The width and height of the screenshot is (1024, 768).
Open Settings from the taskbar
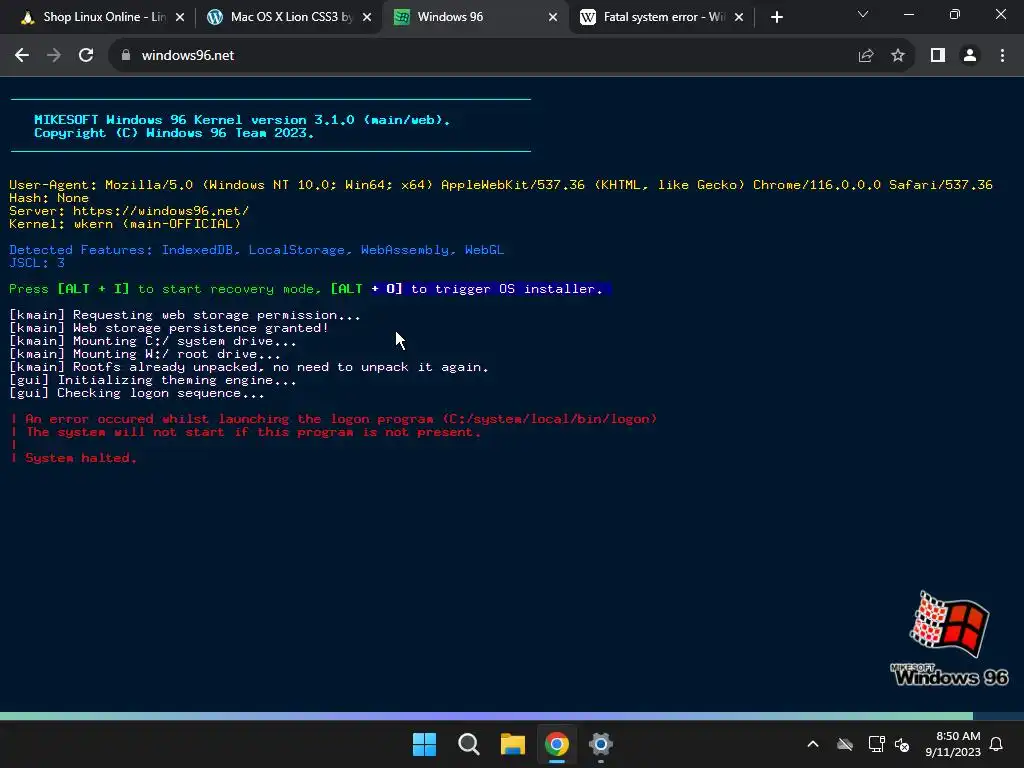pos(601,744)
